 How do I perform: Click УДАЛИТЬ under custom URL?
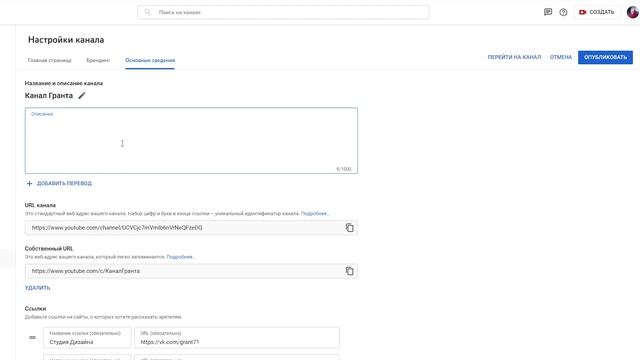[38, 288]
